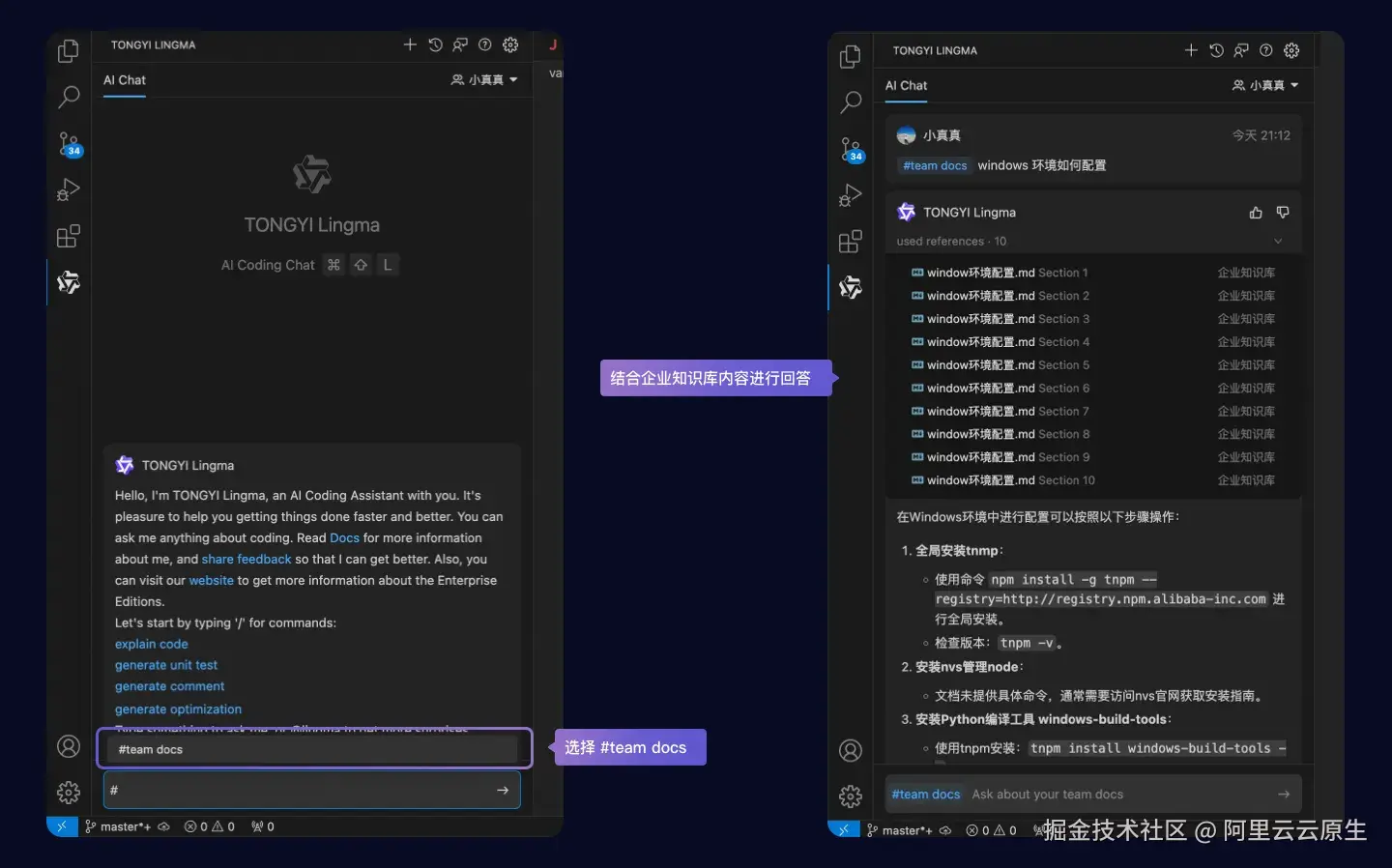
Task: Click explain code command link
Action: [152, 645]
